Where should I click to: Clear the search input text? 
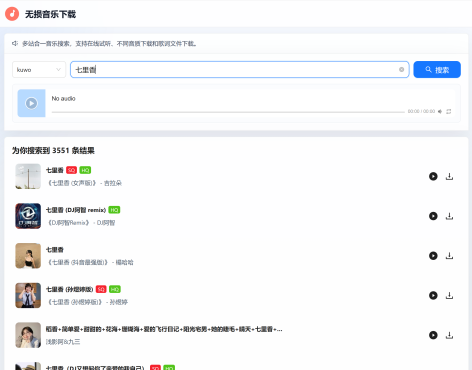[x=401, y=70]
